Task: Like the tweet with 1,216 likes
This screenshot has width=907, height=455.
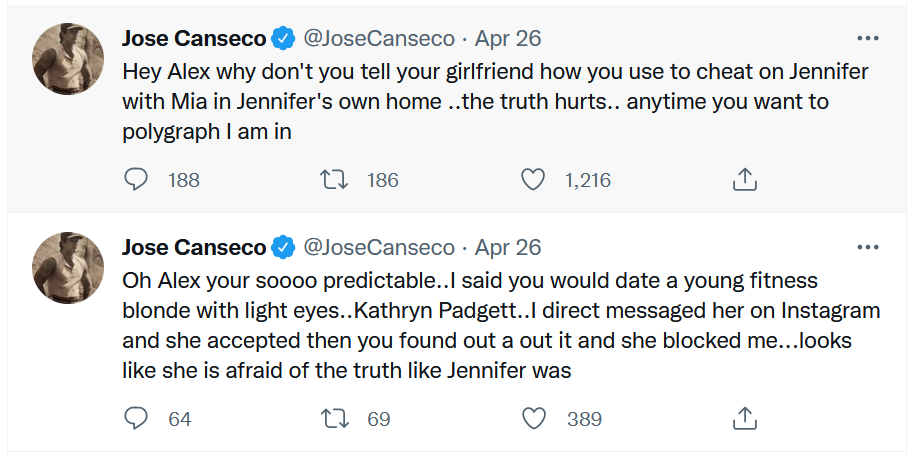Action: (533, 180)
